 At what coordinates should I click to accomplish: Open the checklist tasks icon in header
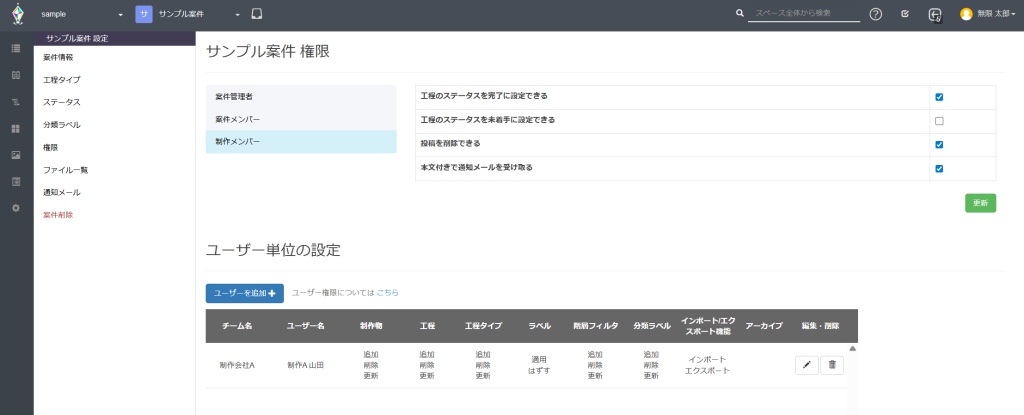pyautogui.click(x=904, y=14)
